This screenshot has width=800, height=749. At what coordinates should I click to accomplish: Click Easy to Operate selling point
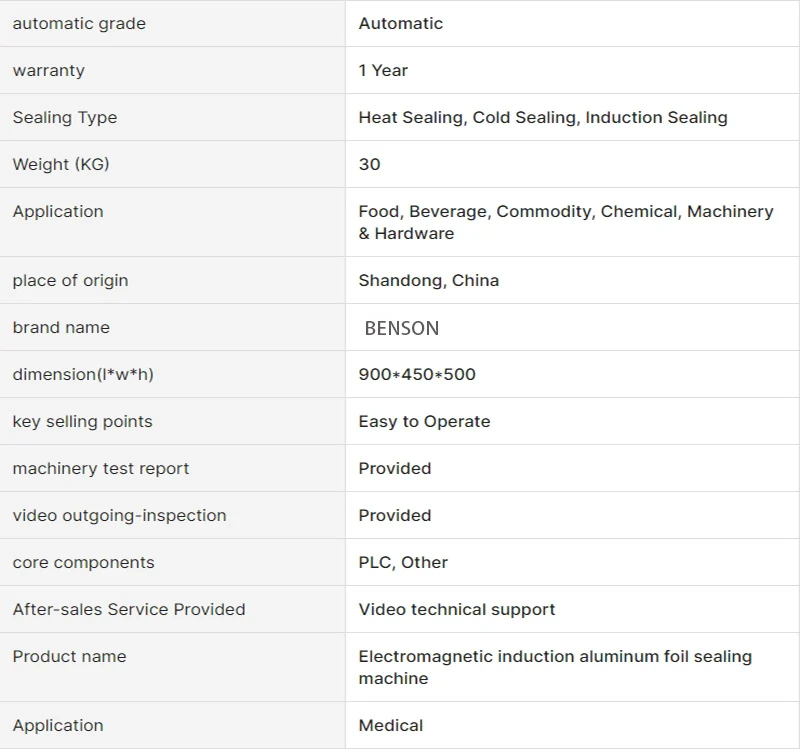click(x=424, y=421)
